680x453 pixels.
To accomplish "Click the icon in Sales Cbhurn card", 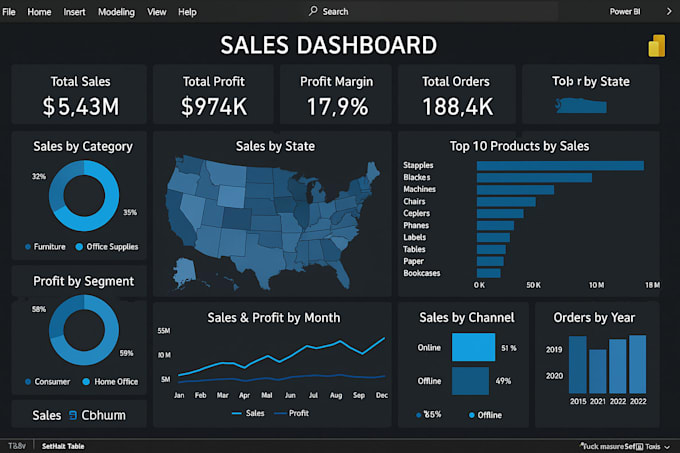I will click(73, 415).
